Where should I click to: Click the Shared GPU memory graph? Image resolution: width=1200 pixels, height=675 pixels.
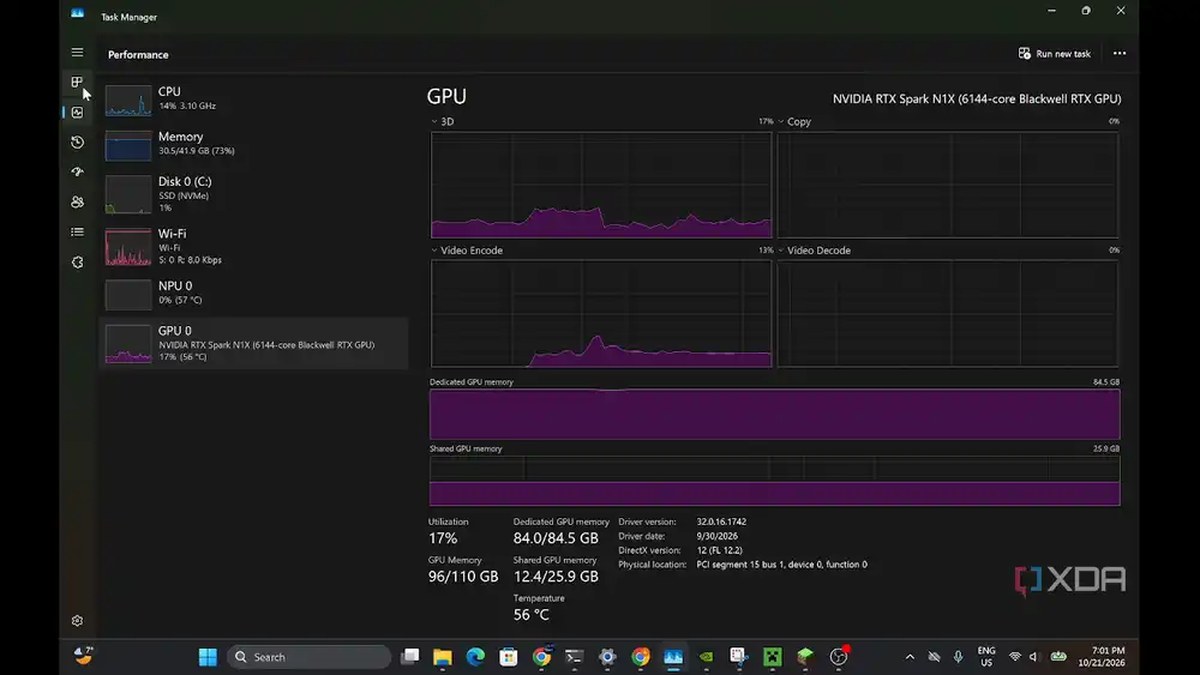point(775,481)
